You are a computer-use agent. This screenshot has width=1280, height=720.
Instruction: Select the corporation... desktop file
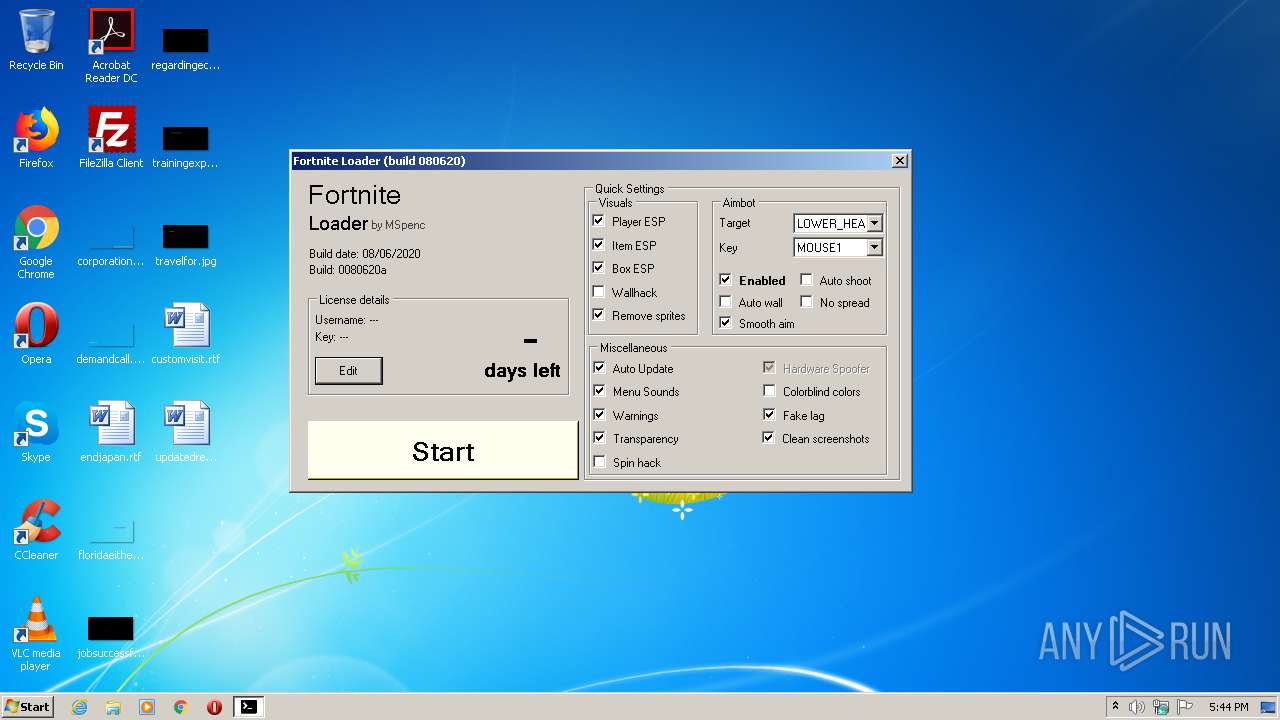[111, 242]
